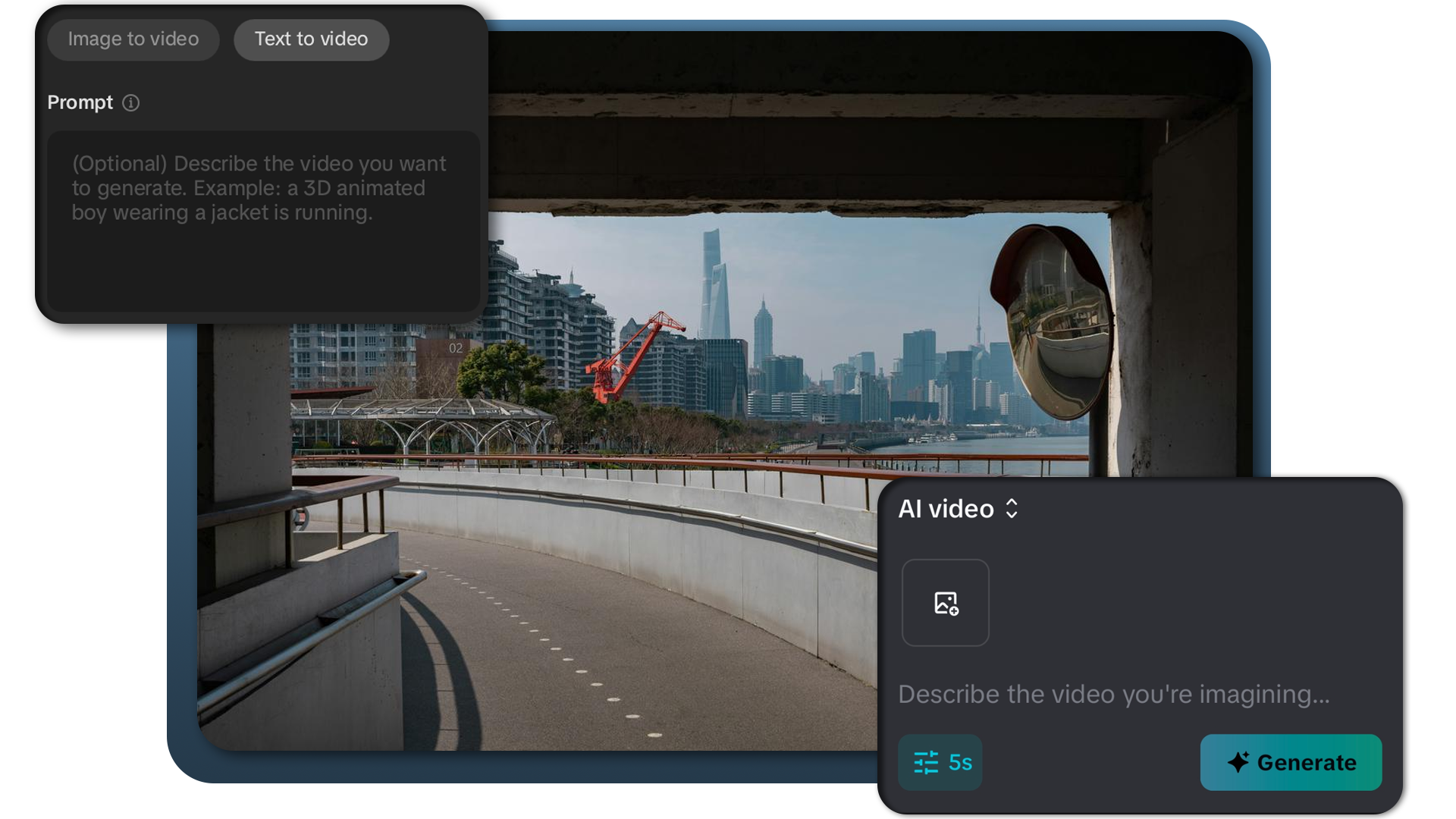Click the Prompt label text
This screenshot has width=1456, height=819.
tap(80, 103)
